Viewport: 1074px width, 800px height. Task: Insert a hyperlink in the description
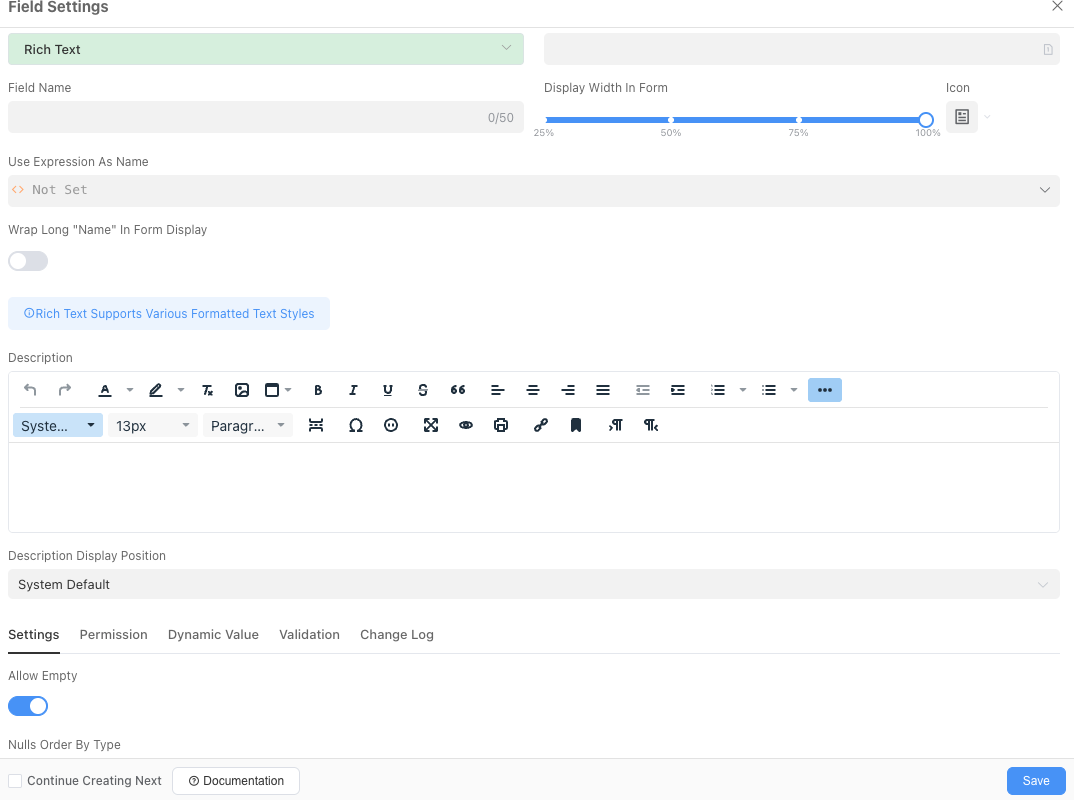(x=541, y=425)
